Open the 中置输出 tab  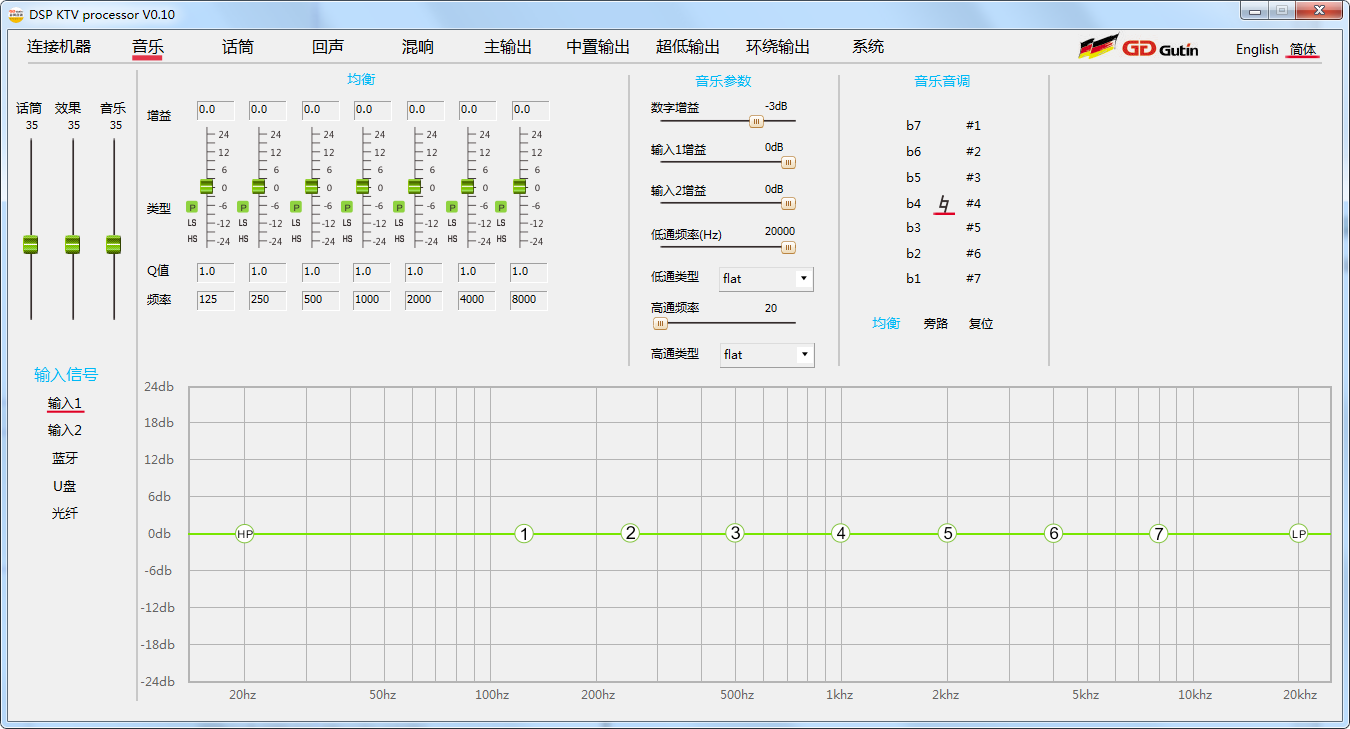point(598,47)
